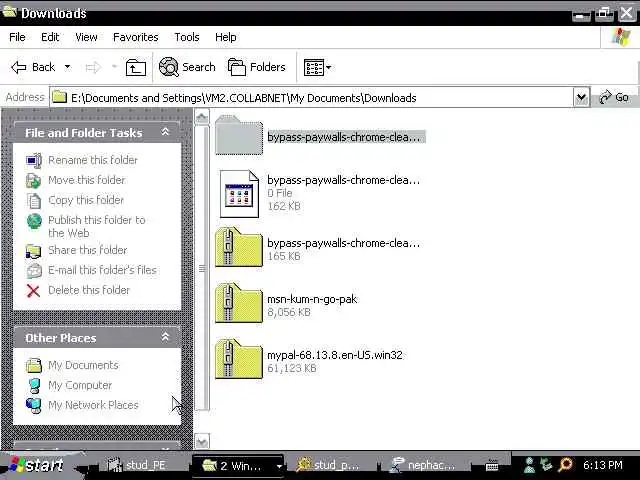Click Copy this folder
640x480 pixels.
(86, 200)
